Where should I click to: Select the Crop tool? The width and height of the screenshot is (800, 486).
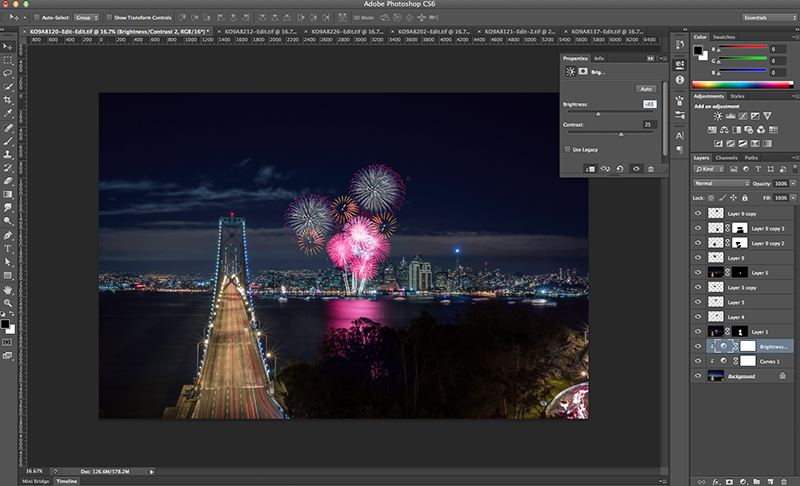click(8, 100)
